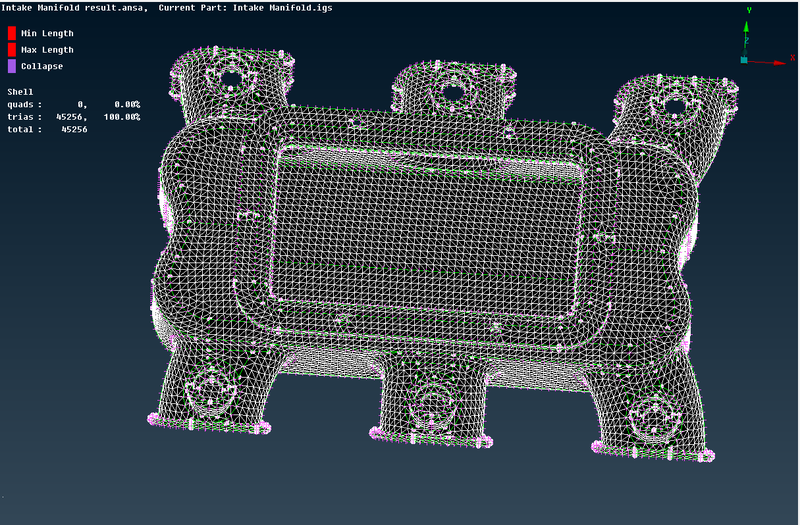800x525 pixels.
Task: Select the Collapse legend label
Action: (42, 66)
